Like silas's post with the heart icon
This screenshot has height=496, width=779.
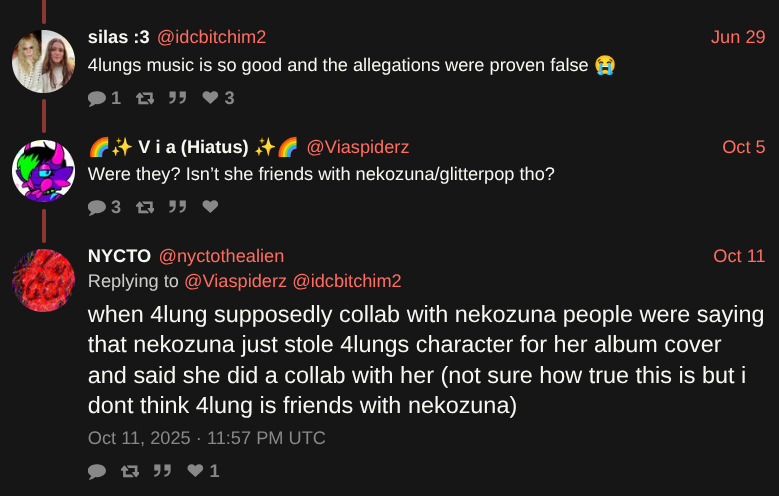[x=210, y=98]
